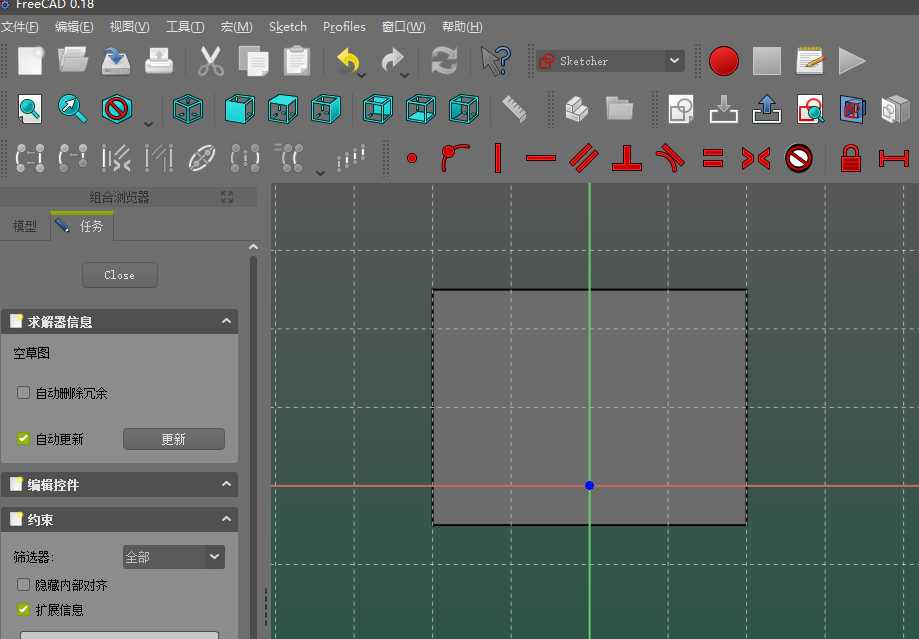Open the Sketcher workbench dropdown
919x639 pixels.
(611, 60)
